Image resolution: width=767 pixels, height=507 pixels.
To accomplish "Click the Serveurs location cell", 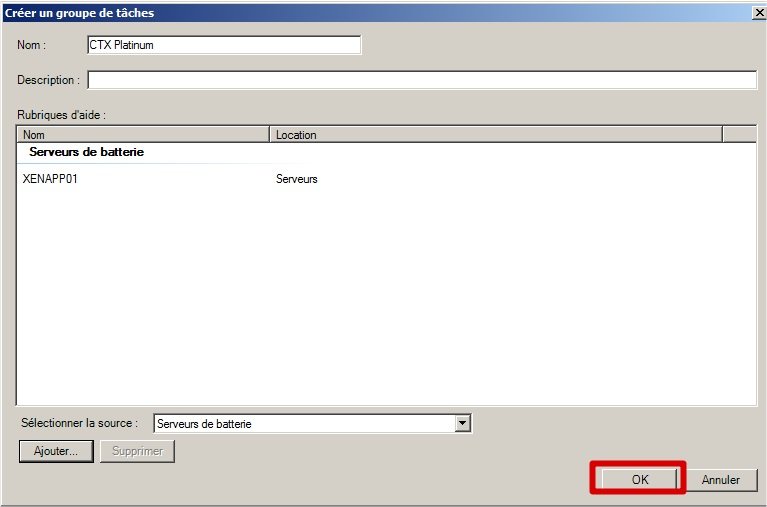I will [x=297, y=179].
